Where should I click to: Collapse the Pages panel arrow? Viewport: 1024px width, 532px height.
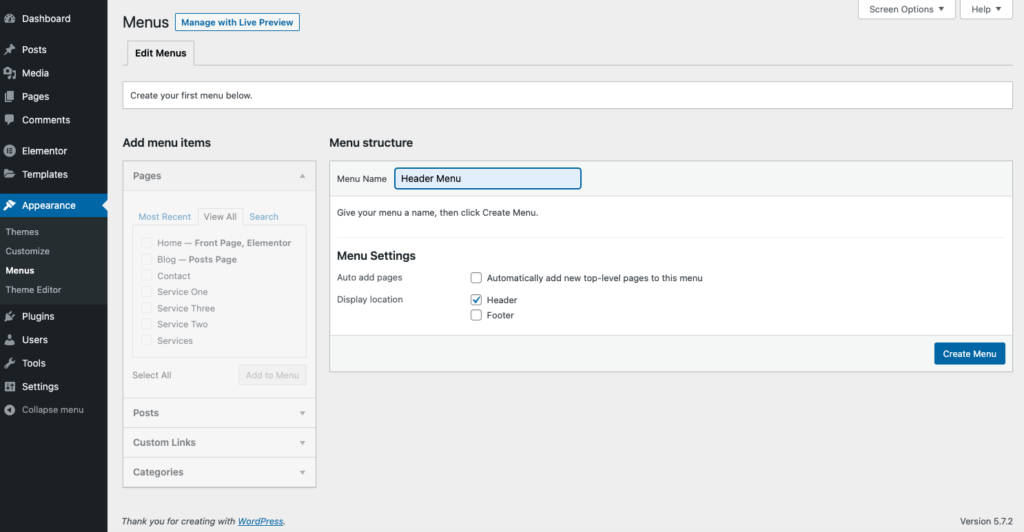click(x=302, y=176)
